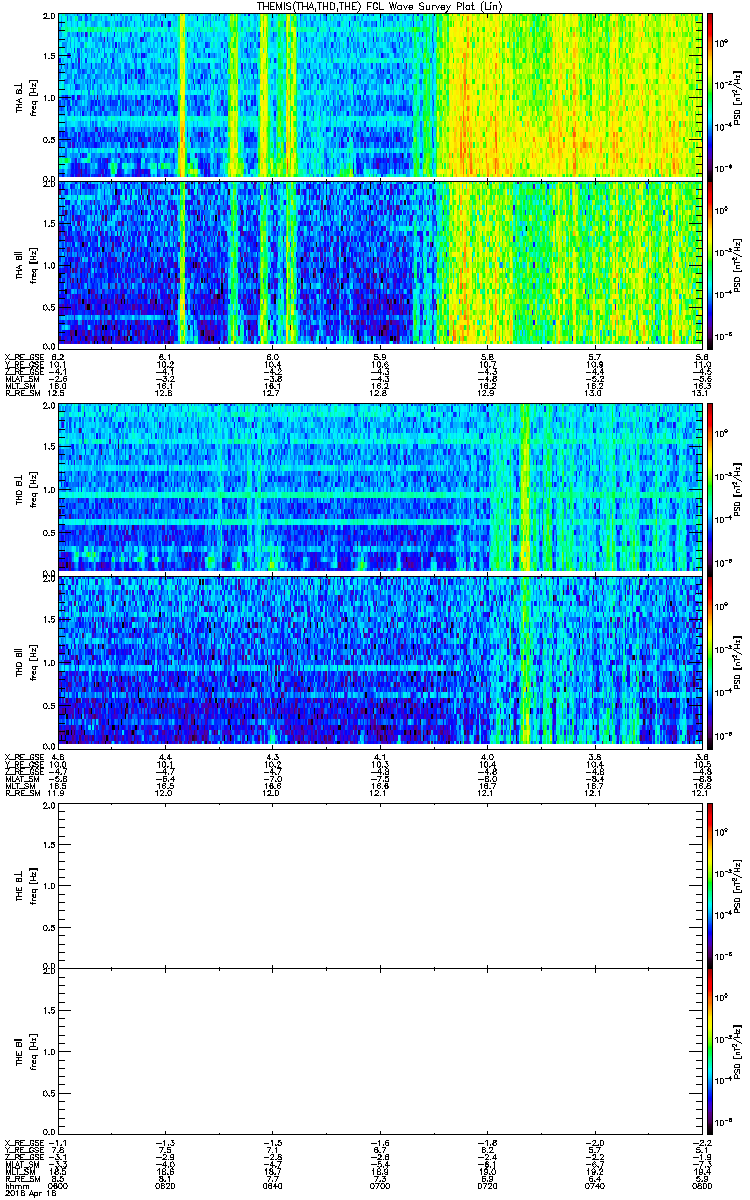The image size is (750, 1200).
Task: Click the color bar beside THD B-perpendicular panel
Action: click(x=711, y=488)
